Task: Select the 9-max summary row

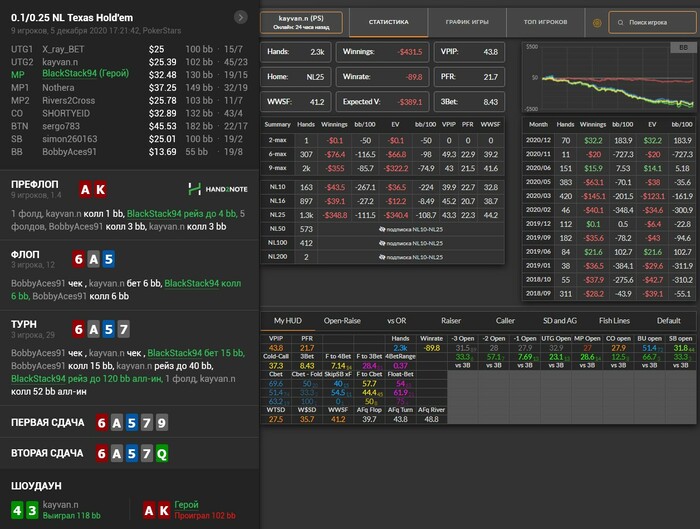Action: pos(383,168)
